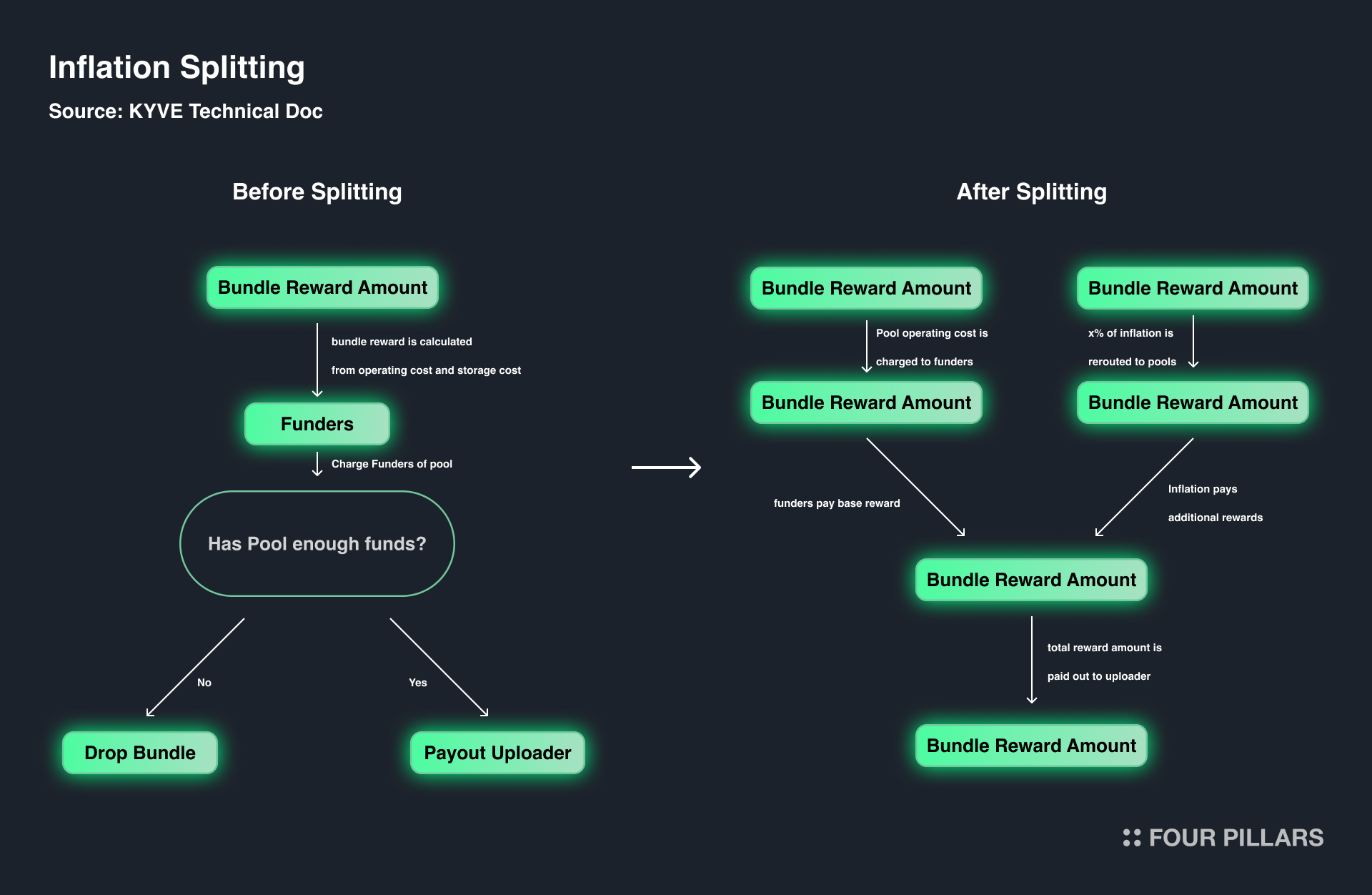Click the arrow next to "funders pay base reward"
1372x895 pixels.
(x=915, y=487)
